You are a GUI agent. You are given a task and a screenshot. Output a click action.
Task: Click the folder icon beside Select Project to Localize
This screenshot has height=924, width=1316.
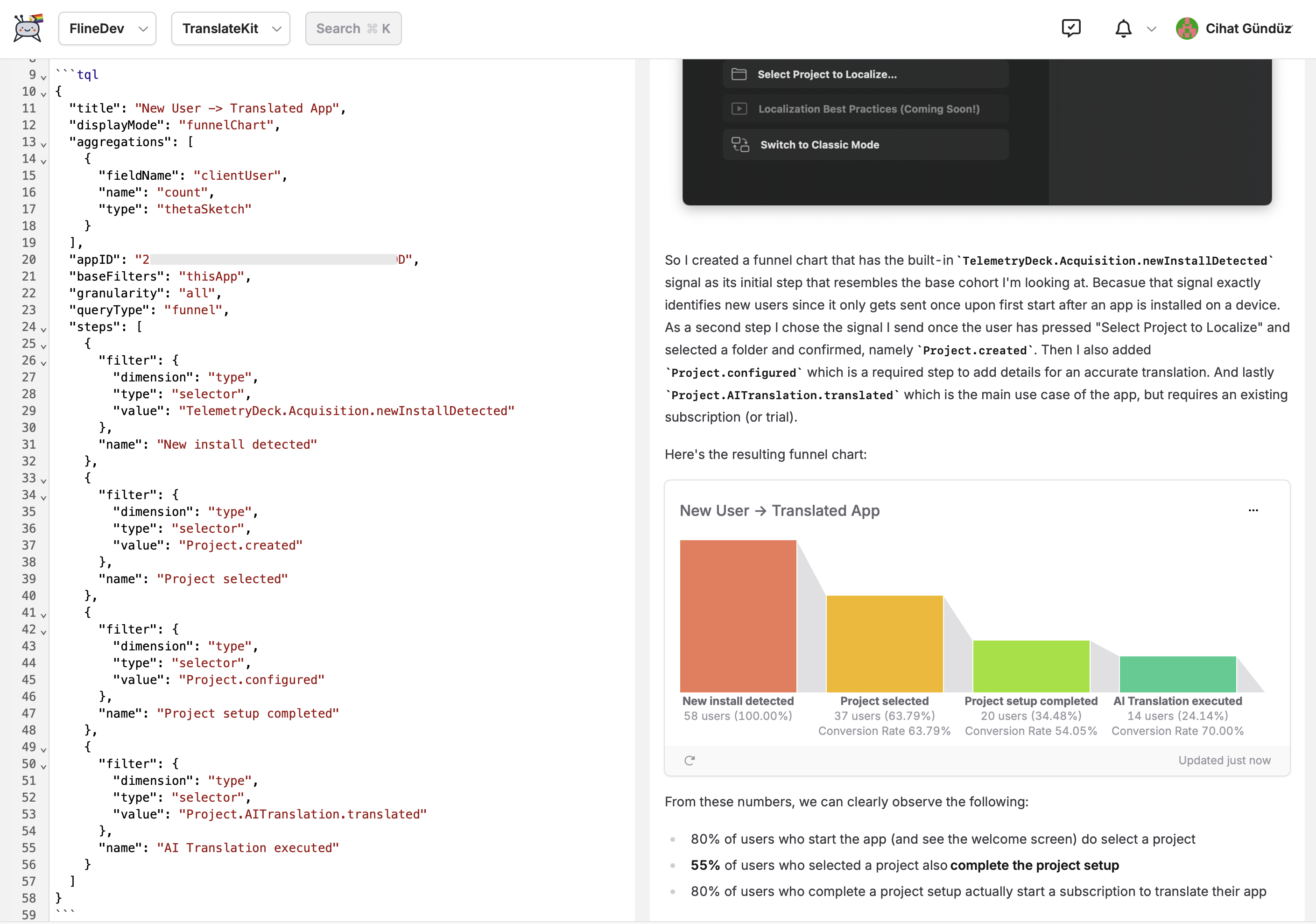tap(739, 73)
